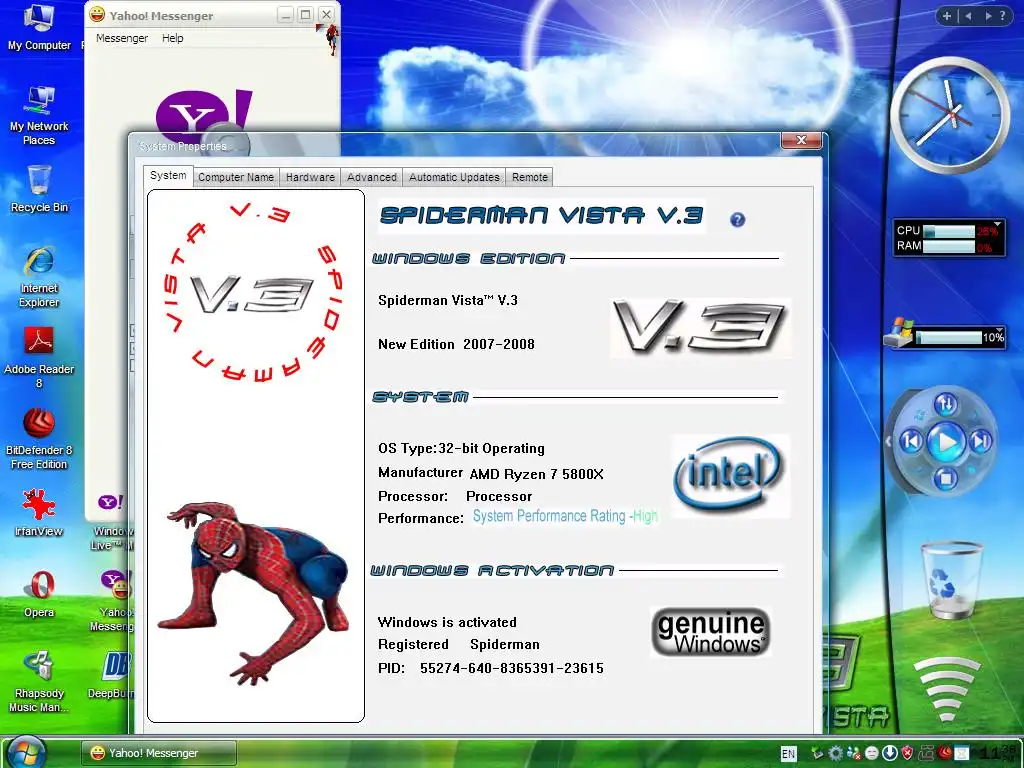Viewport: 1024px width, 768px height.
Task: Maximize the Yahoo! Messenger window
Action: (306, 14)
